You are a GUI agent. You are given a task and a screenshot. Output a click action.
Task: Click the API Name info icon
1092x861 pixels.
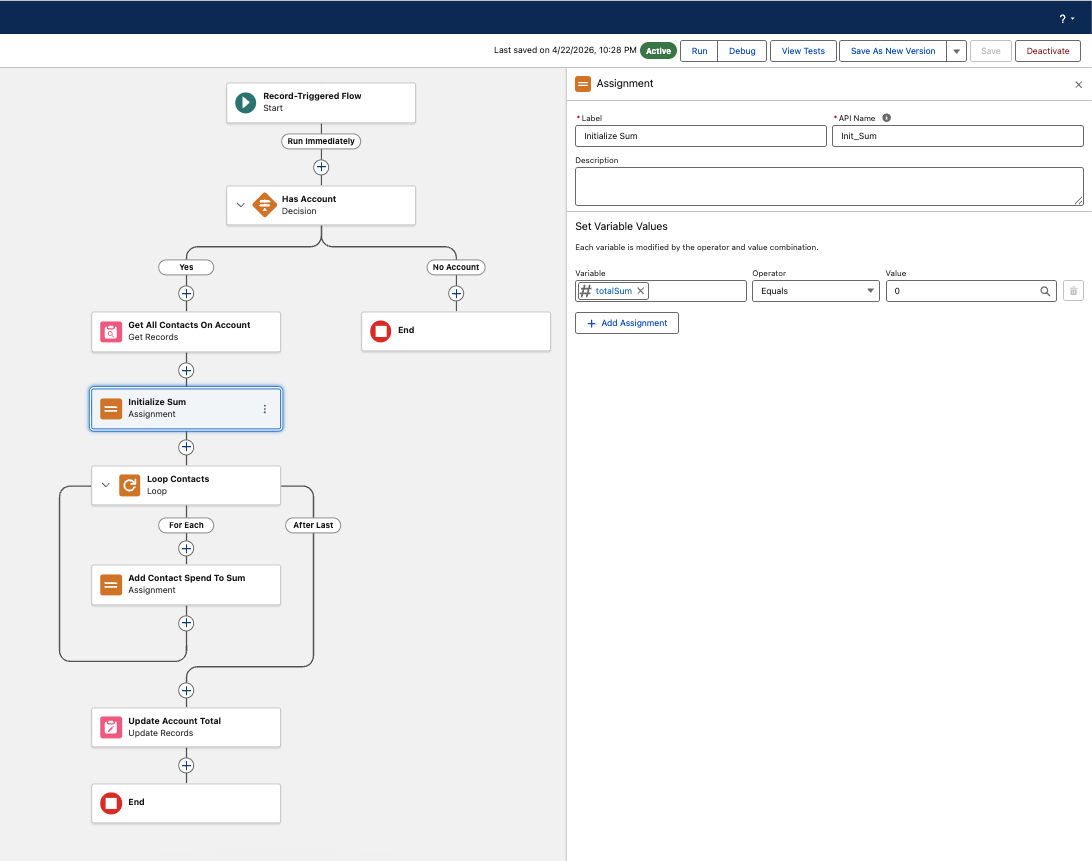(887, 118)
